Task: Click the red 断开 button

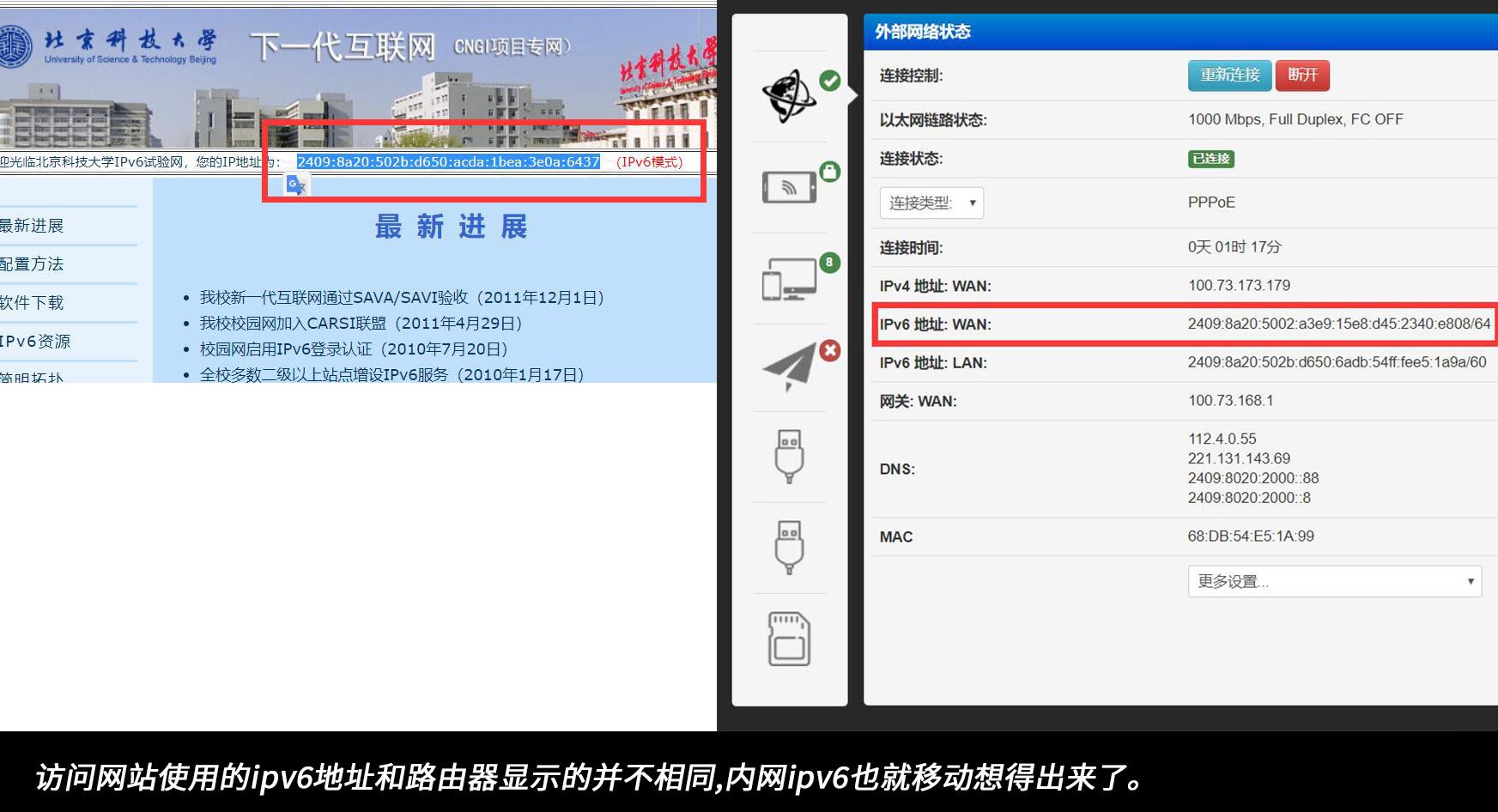Action: tap(1302, 75)
